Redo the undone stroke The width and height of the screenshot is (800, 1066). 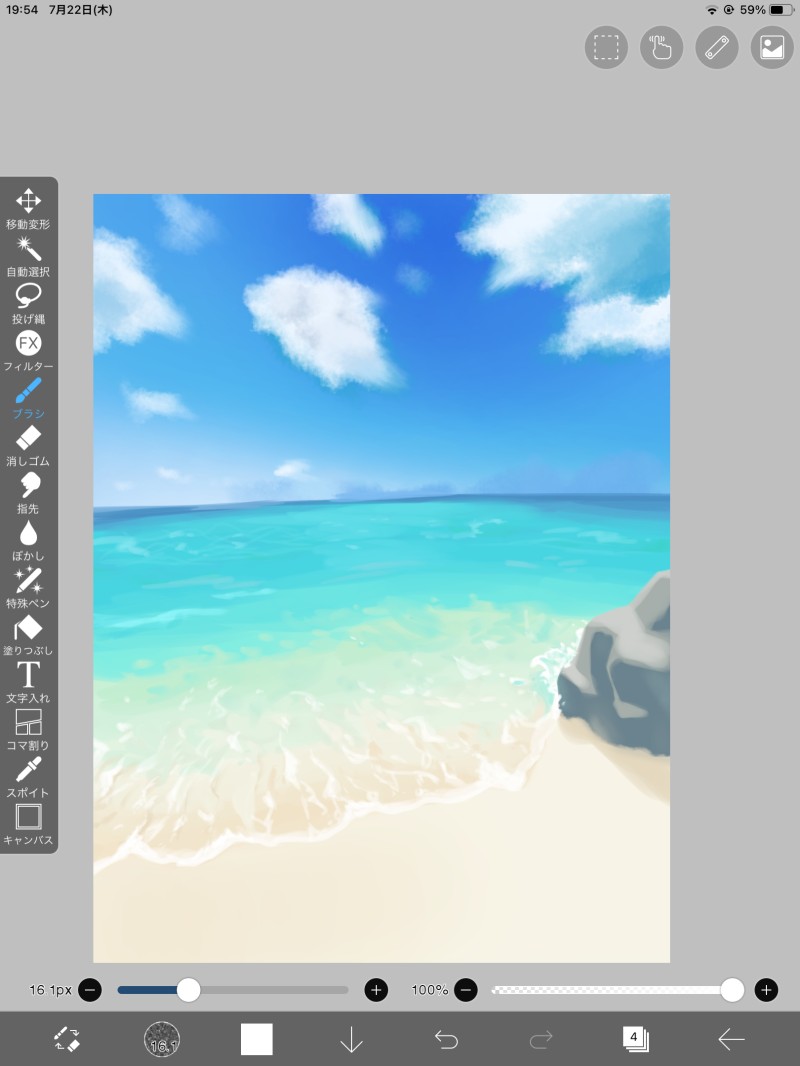pyautogui.click(x=541, y=1039)
